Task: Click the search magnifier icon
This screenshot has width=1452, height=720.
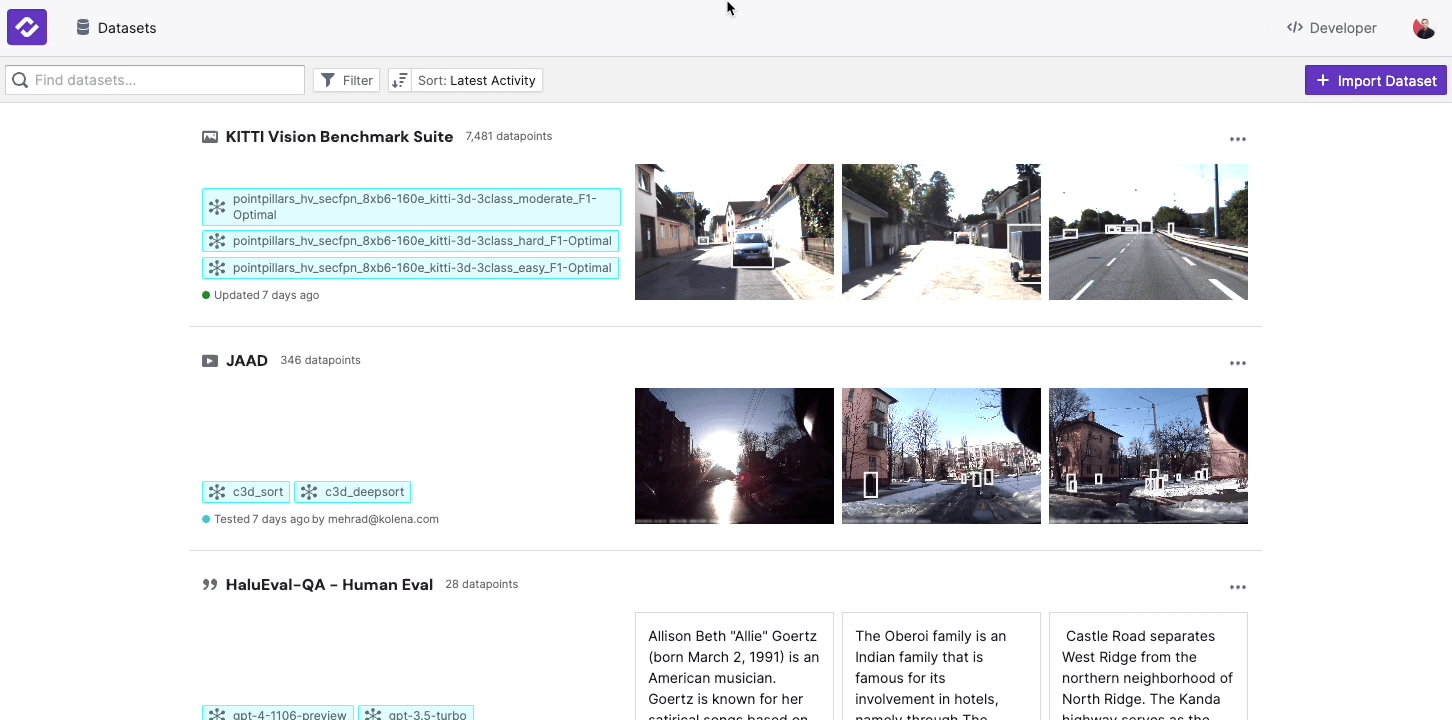Action: pyautogui.click(x=20, y=79)
